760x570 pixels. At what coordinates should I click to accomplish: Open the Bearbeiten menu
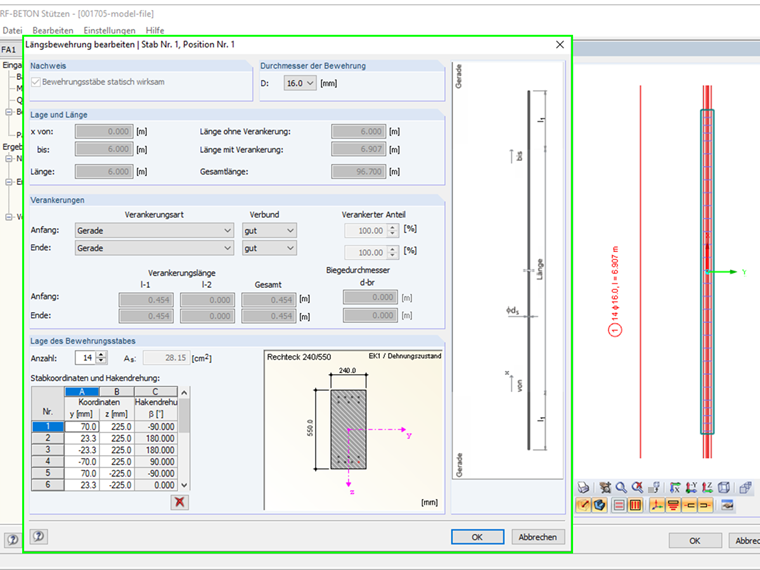[53, 30]
